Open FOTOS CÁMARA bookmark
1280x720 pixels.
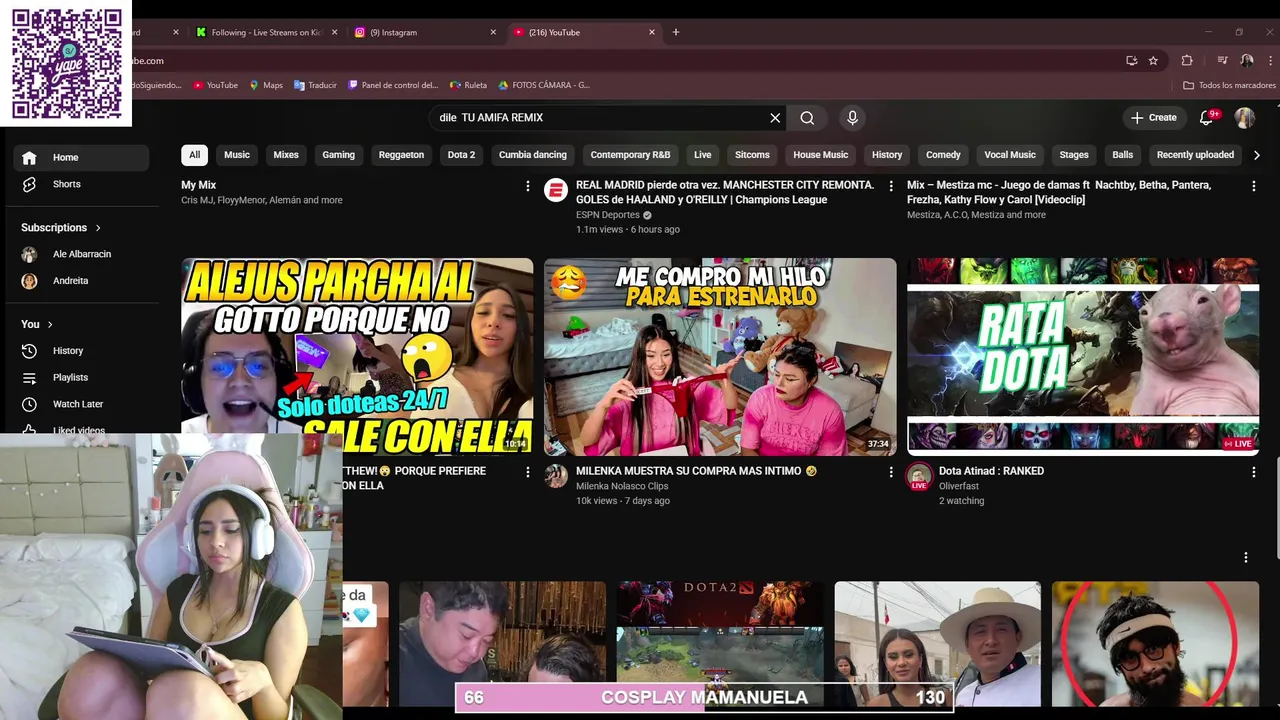[544, 85]
